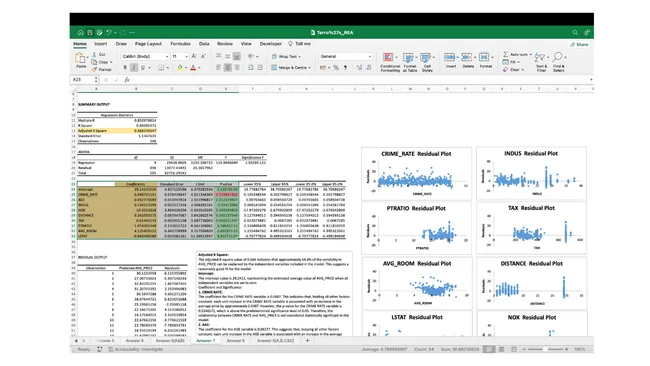Align text to middle of cell

click(x=228, y=56)
